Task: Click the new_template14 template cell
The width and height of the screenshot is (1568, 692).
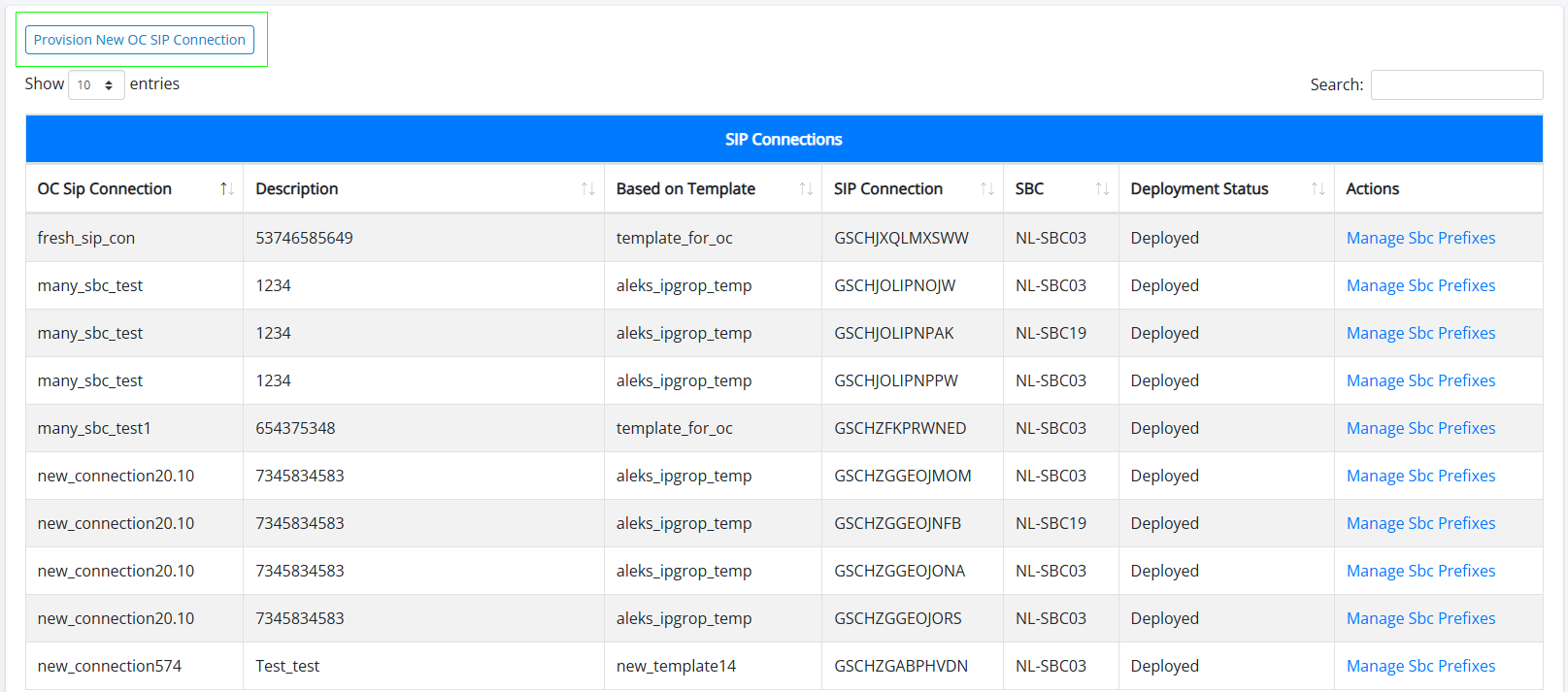Action: (676, 666)
